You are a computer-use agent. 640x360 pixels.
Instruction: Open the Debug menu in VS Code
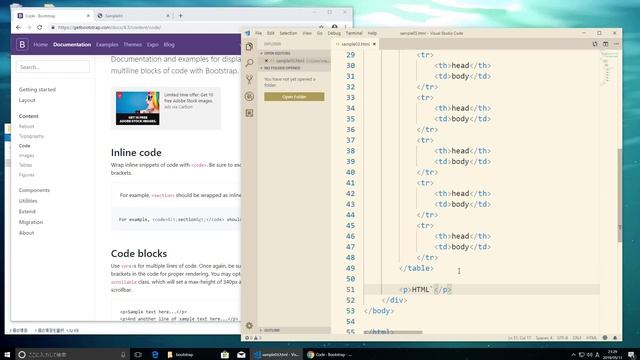coord(334,33)
